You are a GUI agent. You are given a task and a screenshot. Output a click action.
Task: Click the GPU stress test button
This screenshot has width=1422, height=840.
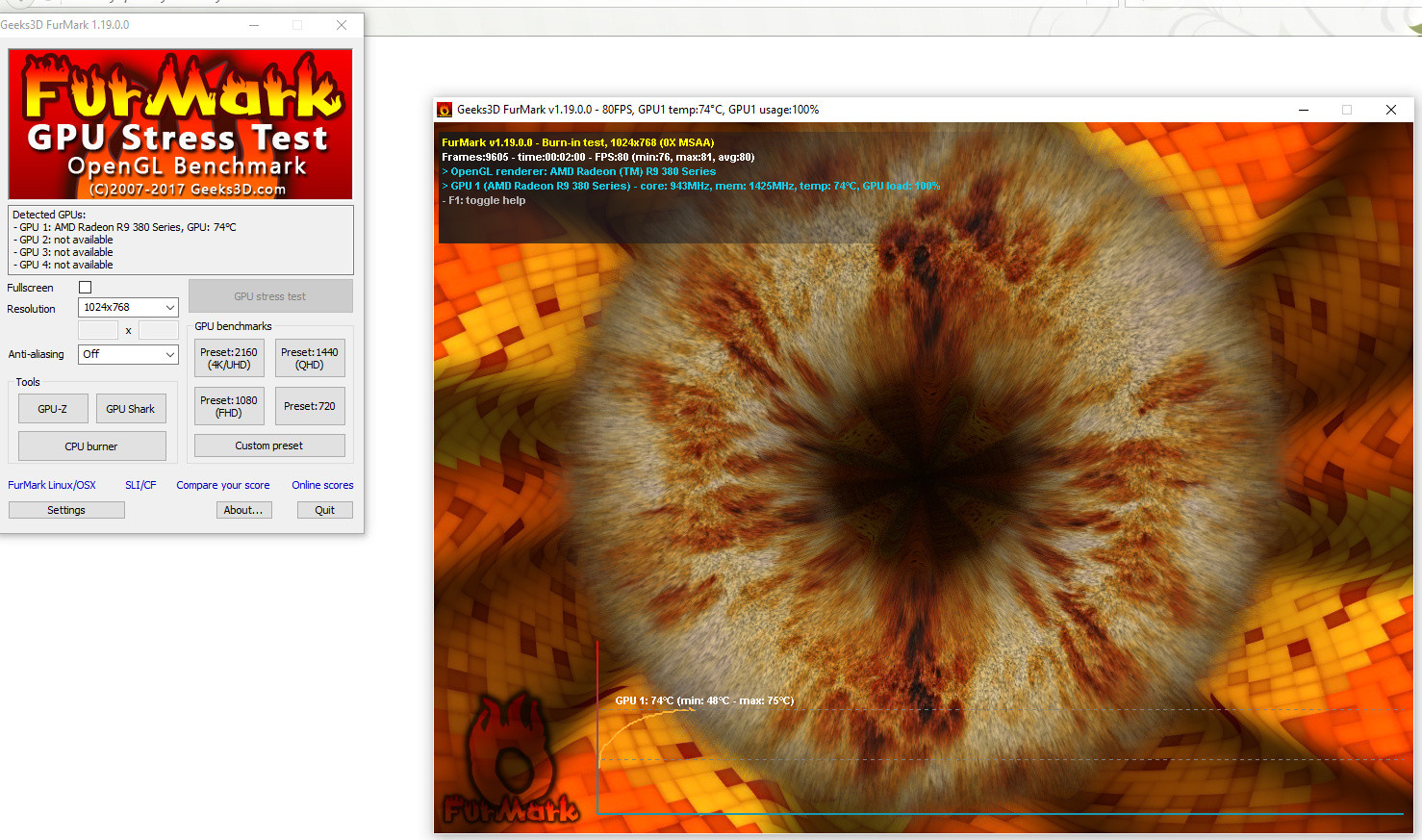coord(270,296)
